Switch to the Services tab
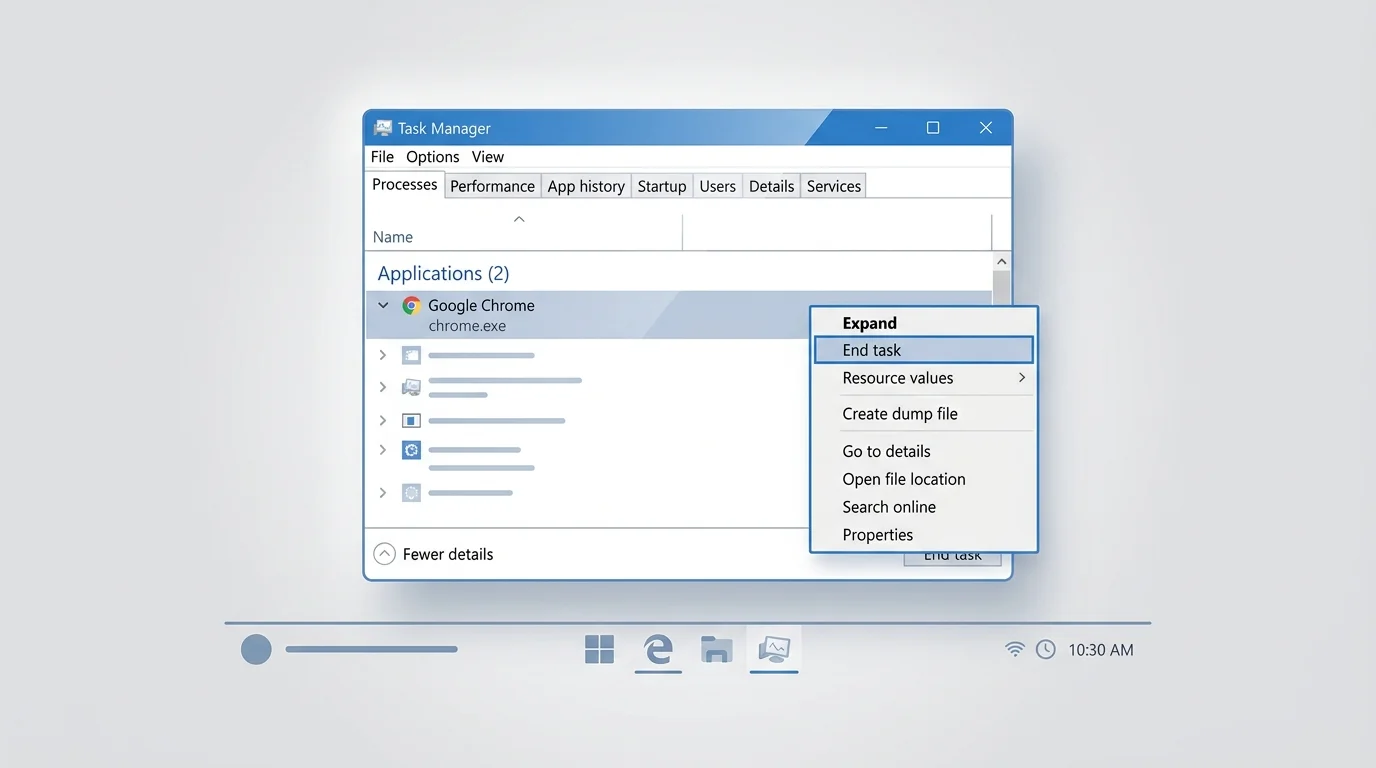 (x=834, y=186)
